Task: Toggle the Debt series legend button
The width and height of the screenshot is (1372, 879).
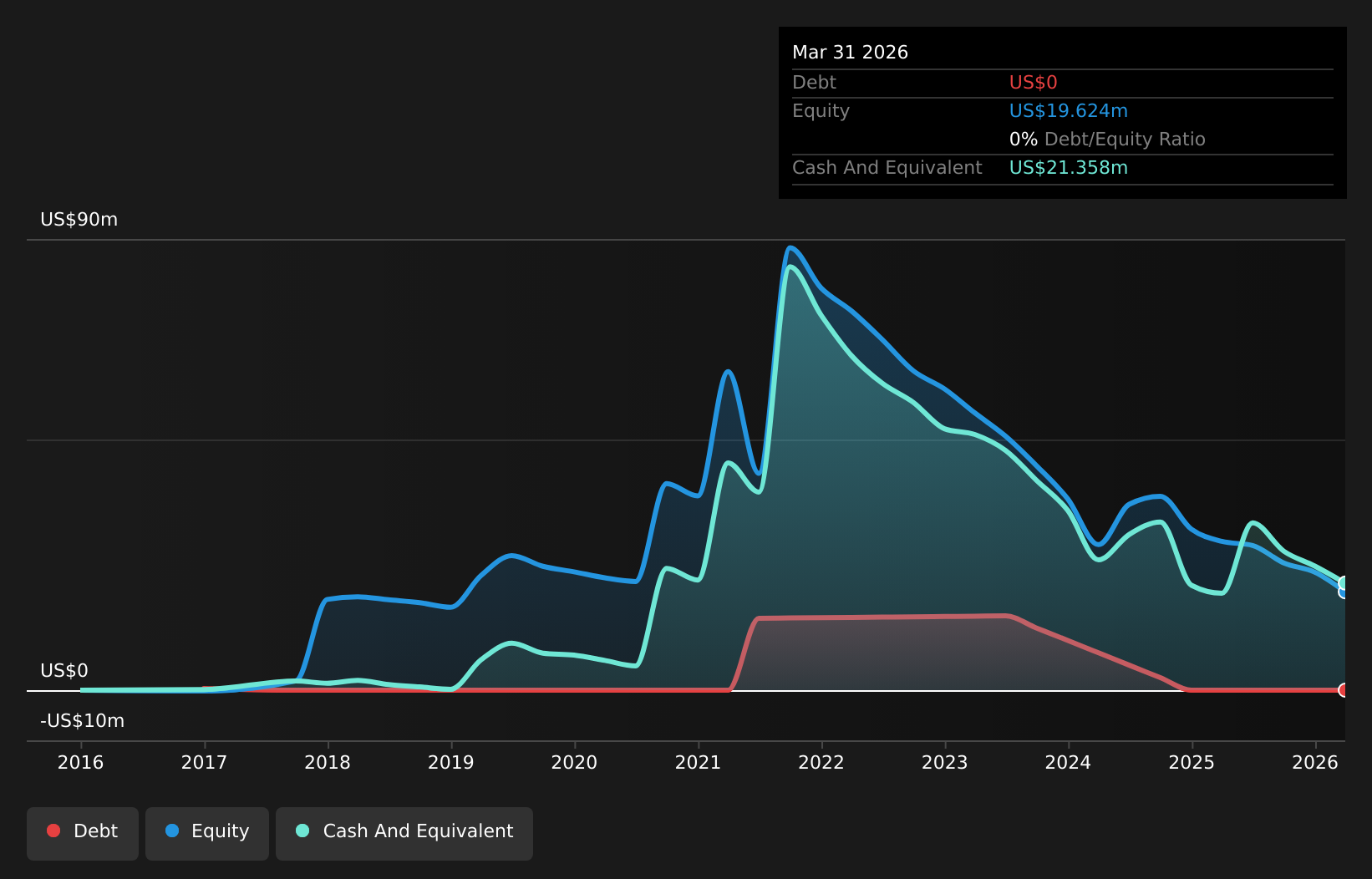Action: (83, 833)
